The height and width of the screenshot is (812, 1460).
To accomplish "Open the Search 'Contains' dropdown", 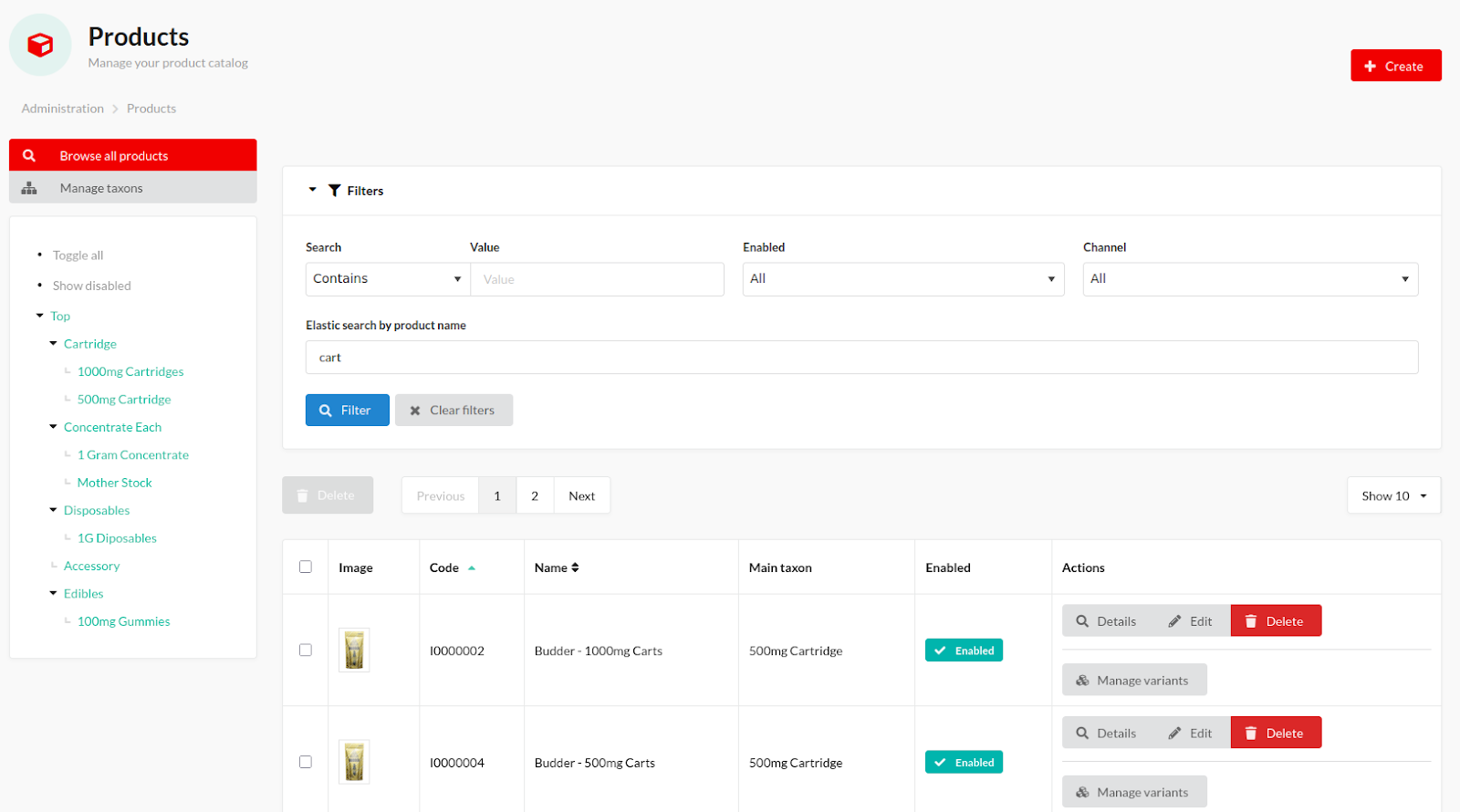I will tap(387, 279).
